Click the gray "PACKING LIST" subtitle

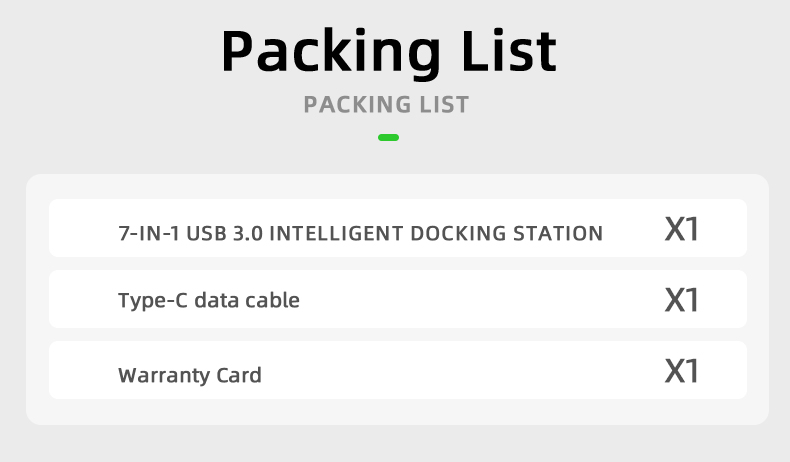(386, 105)
